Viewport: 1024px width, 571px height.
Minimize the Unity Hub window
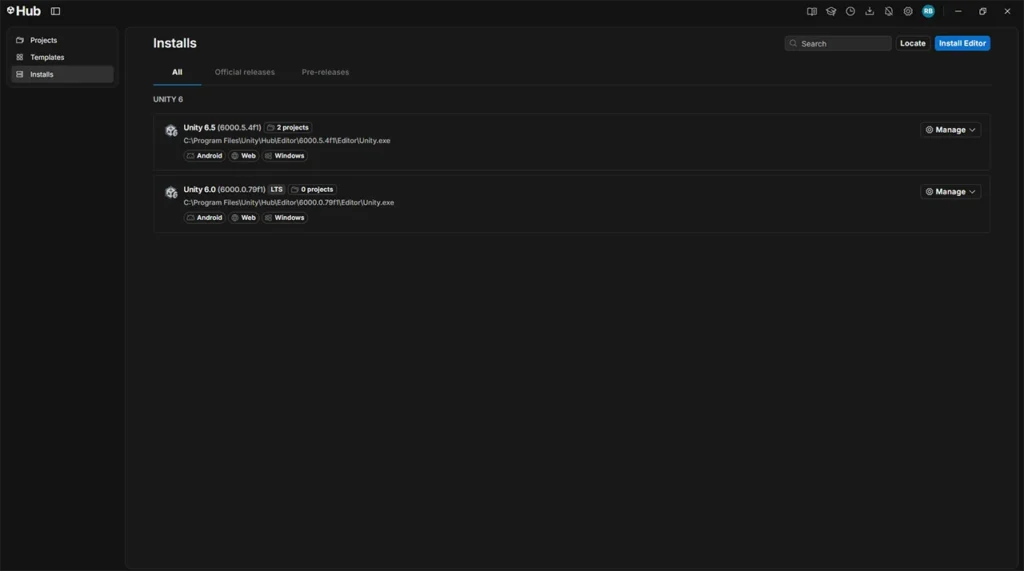point(958,11)
